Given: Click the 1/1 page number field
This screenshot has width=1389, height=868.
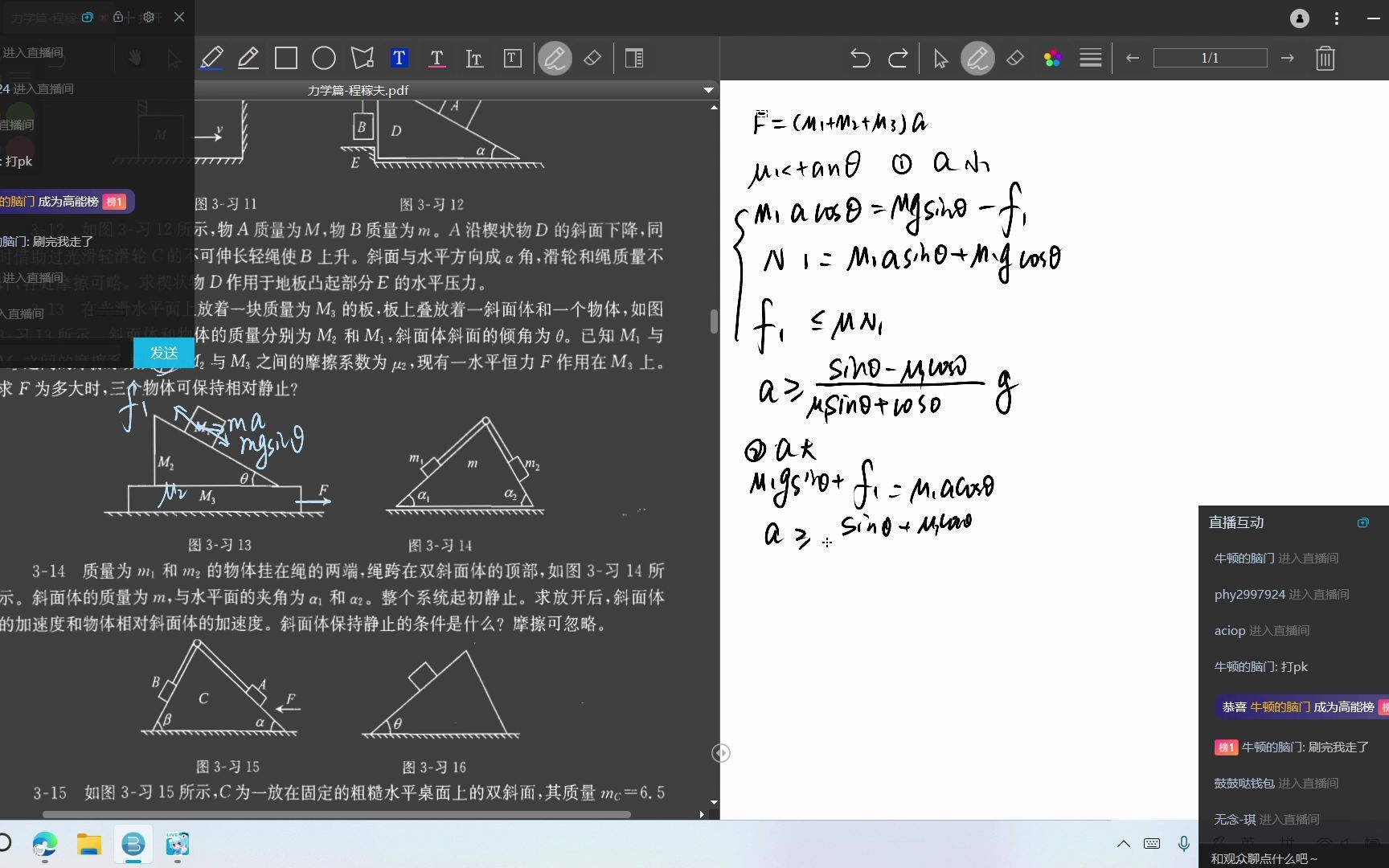Looking at the screenshot, I should click(1210, 58).
